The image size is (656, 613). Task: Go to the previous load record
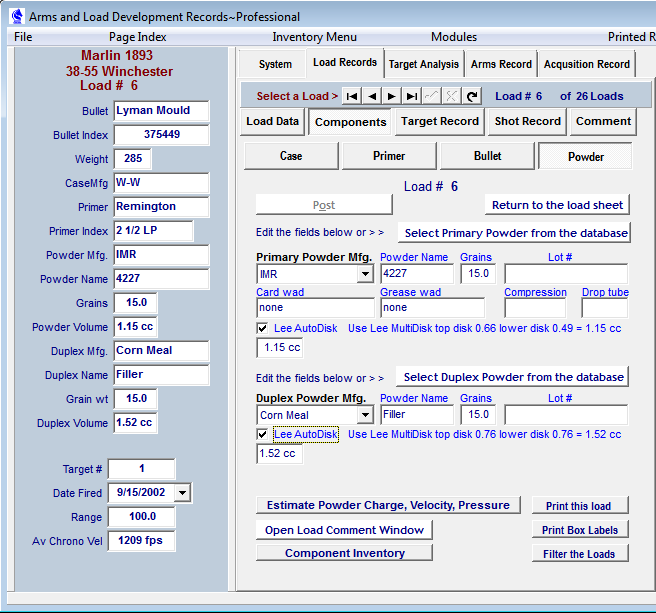point(372,96)
